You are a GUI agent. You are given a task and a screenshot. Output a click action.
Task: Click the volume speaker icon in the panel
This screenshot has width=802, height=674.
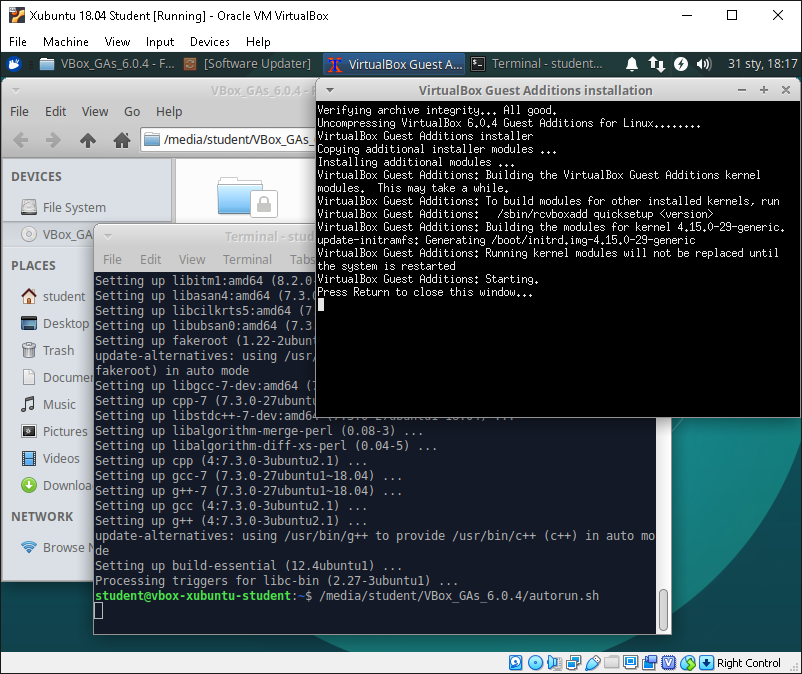(704, 64)
